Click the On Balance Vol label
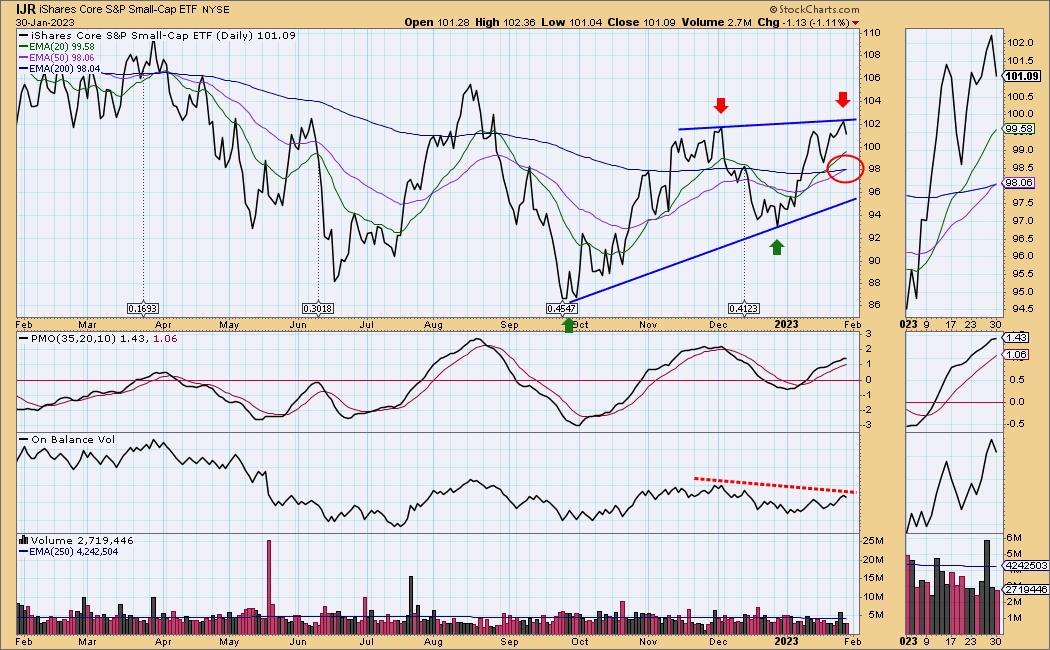Viewport: 1050px width, 650px height. point(73,440)
